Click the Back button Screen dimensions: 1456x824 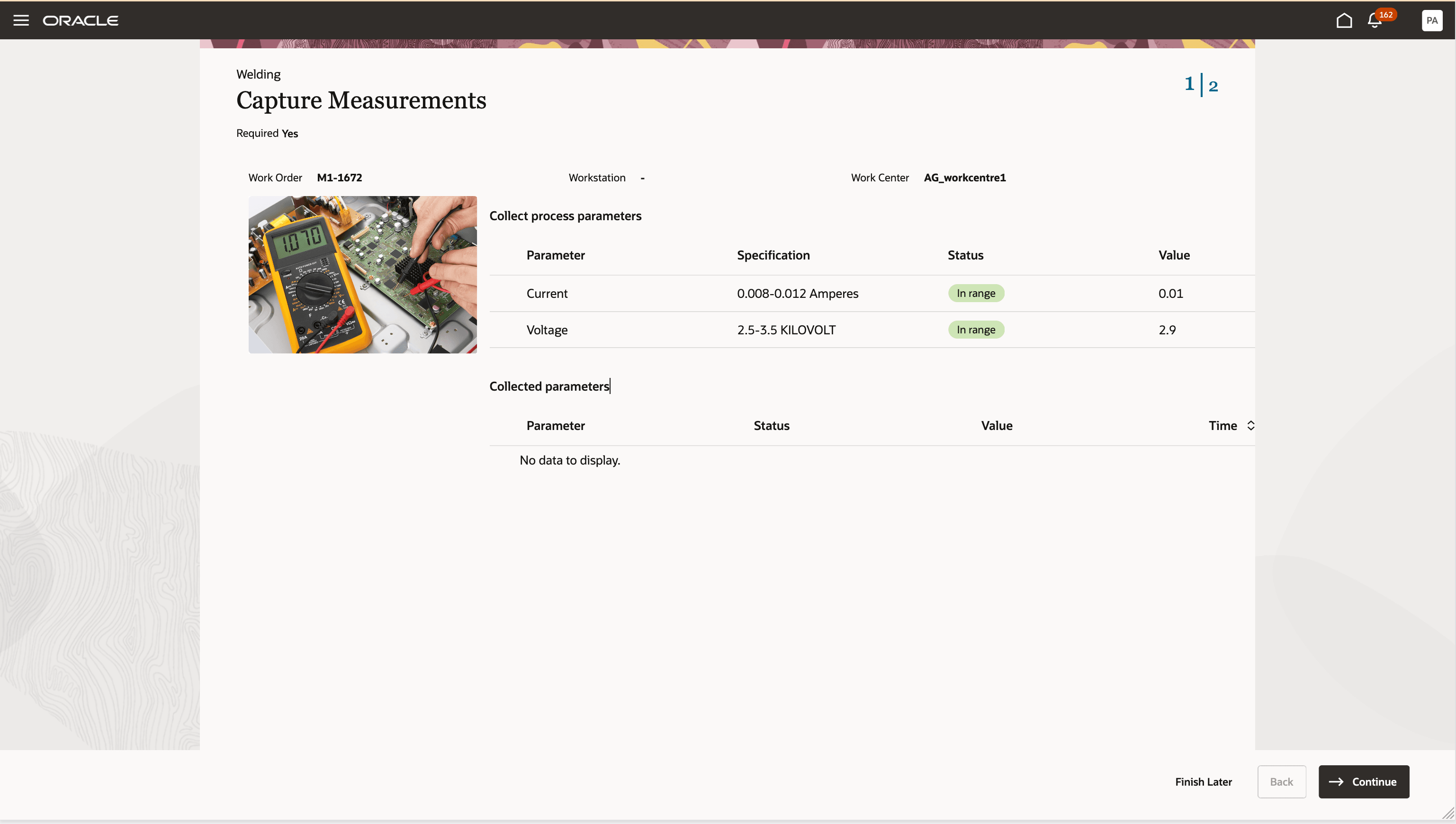[1281, 781]
